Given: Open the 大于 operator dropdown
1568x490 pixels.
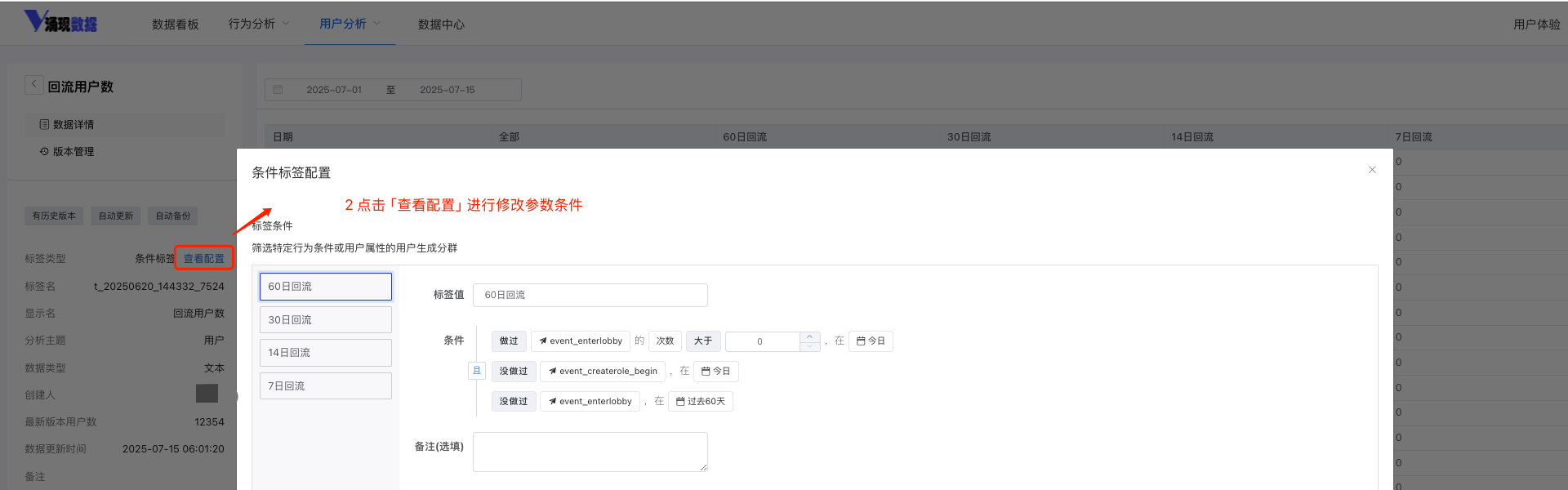Looking at the screenshot, I should (x=703, y=341).
